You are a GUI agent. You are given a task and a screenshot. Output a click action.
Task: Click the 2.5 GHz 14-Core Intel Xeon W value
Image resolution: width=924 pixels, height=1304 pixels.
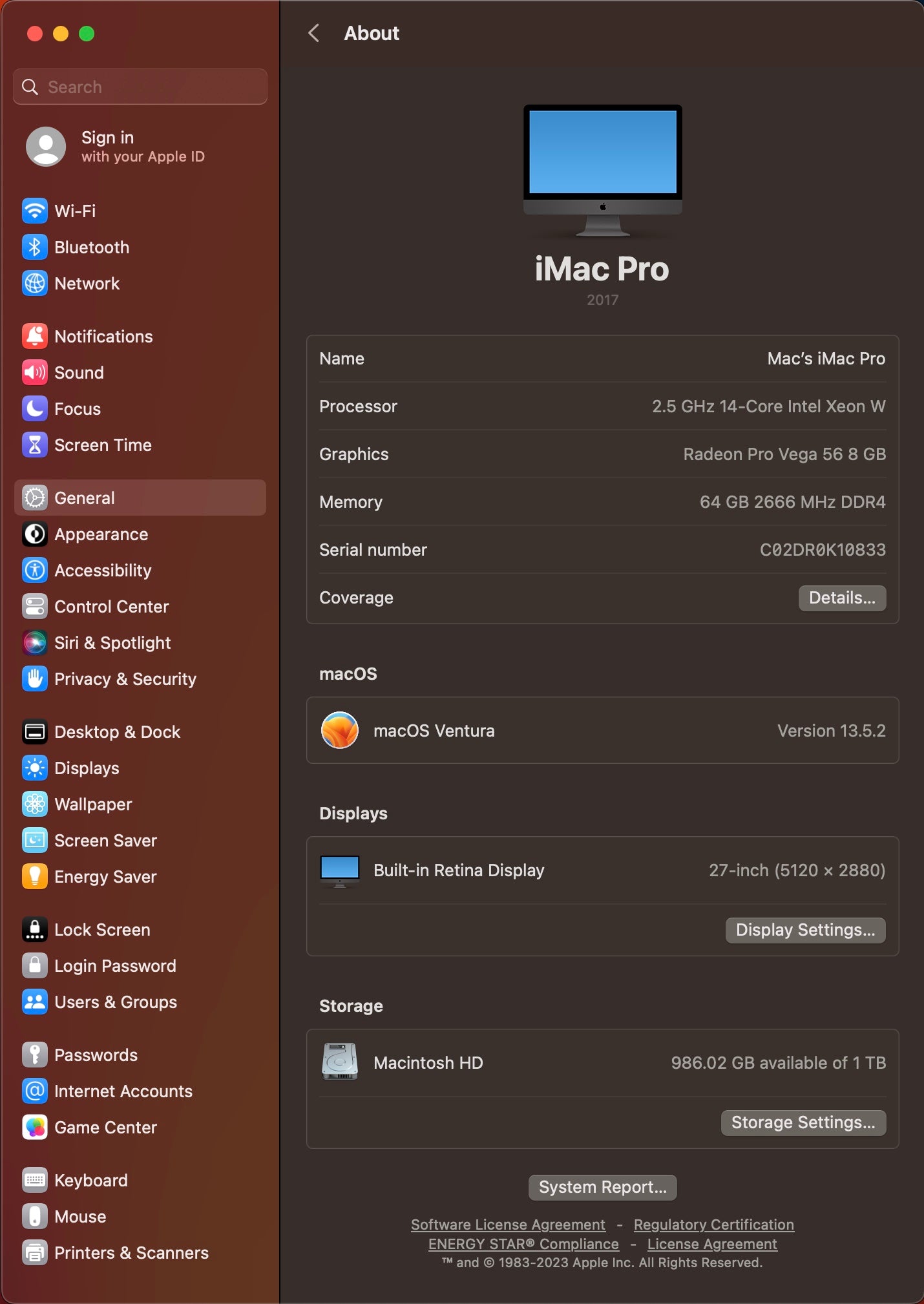(768, 406)
